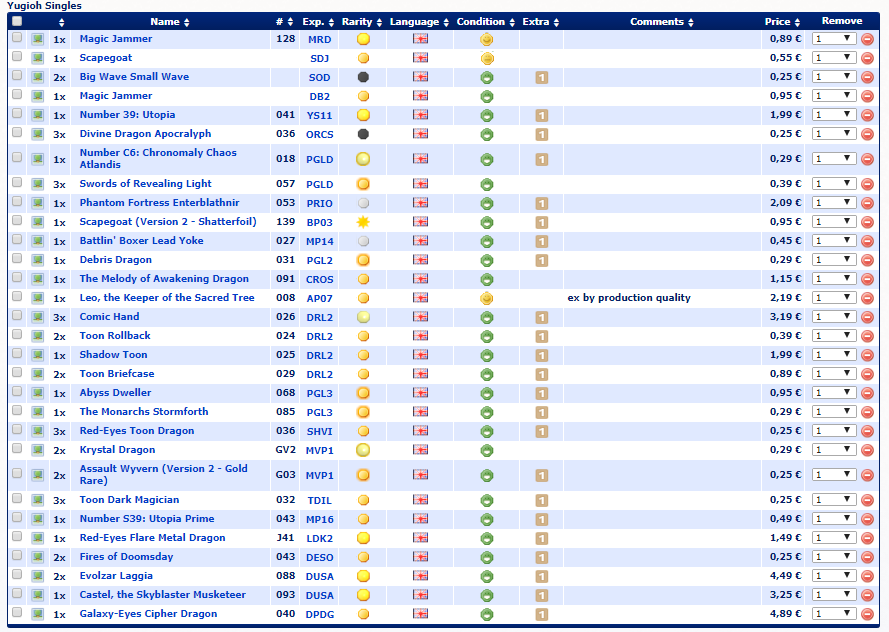This screenshot has width=889, height=632.
Task: Tick the checkbox for Scapegoat (Version 2 - Shatterfoil)
Action: (x=17, y=220)
